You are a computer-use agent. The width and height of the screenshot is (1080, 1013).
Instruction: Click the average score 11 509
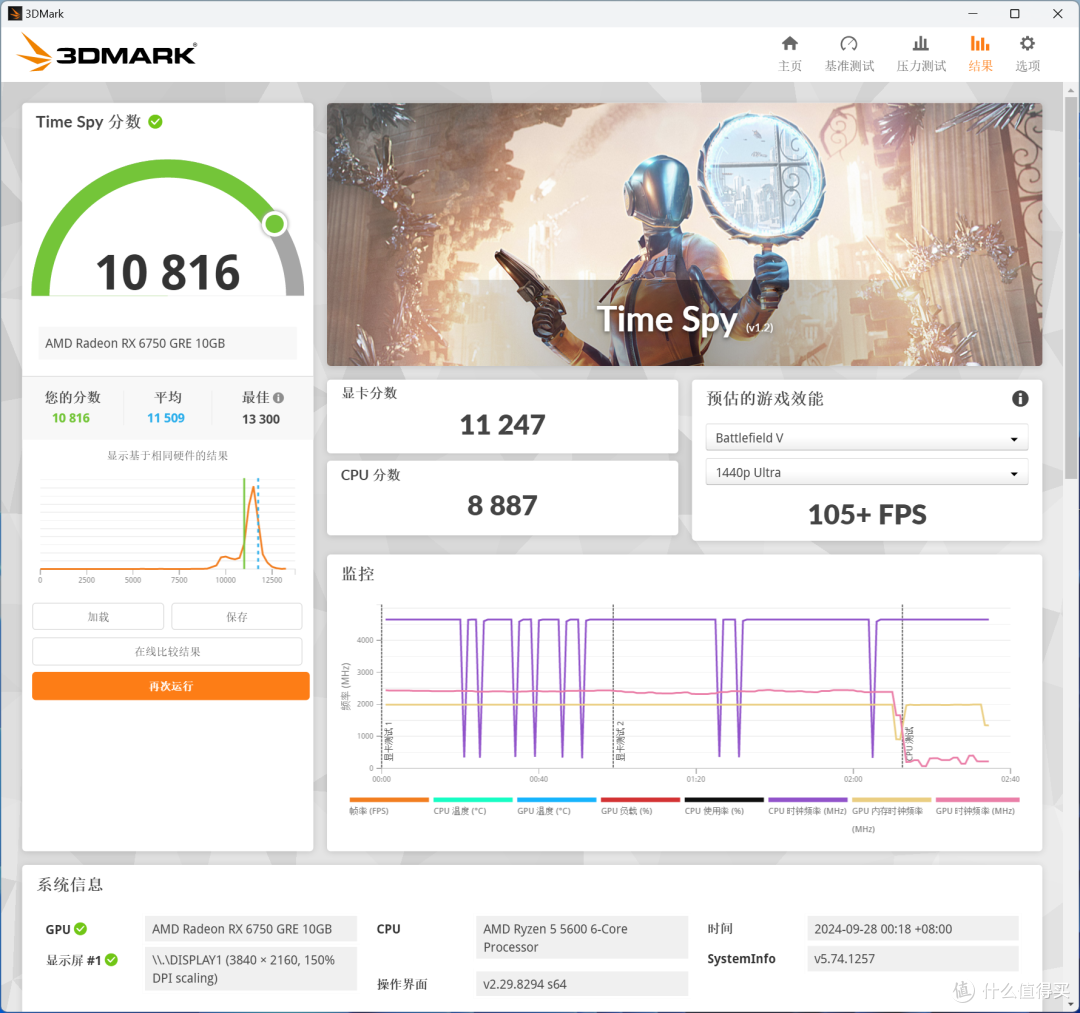[166, 418]
